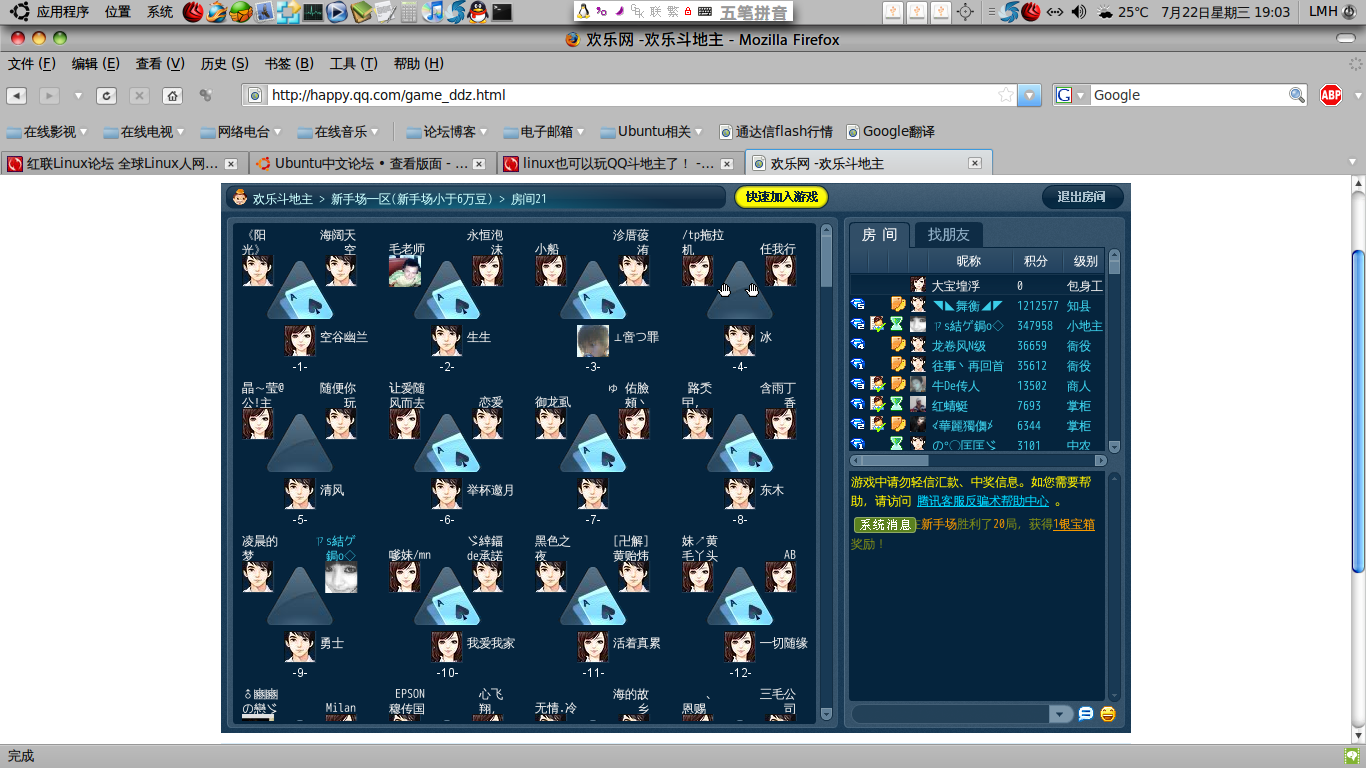This screenshot has height=768, width=1366.
Task: Click the media player launcher in top panel
Action: 337,12
